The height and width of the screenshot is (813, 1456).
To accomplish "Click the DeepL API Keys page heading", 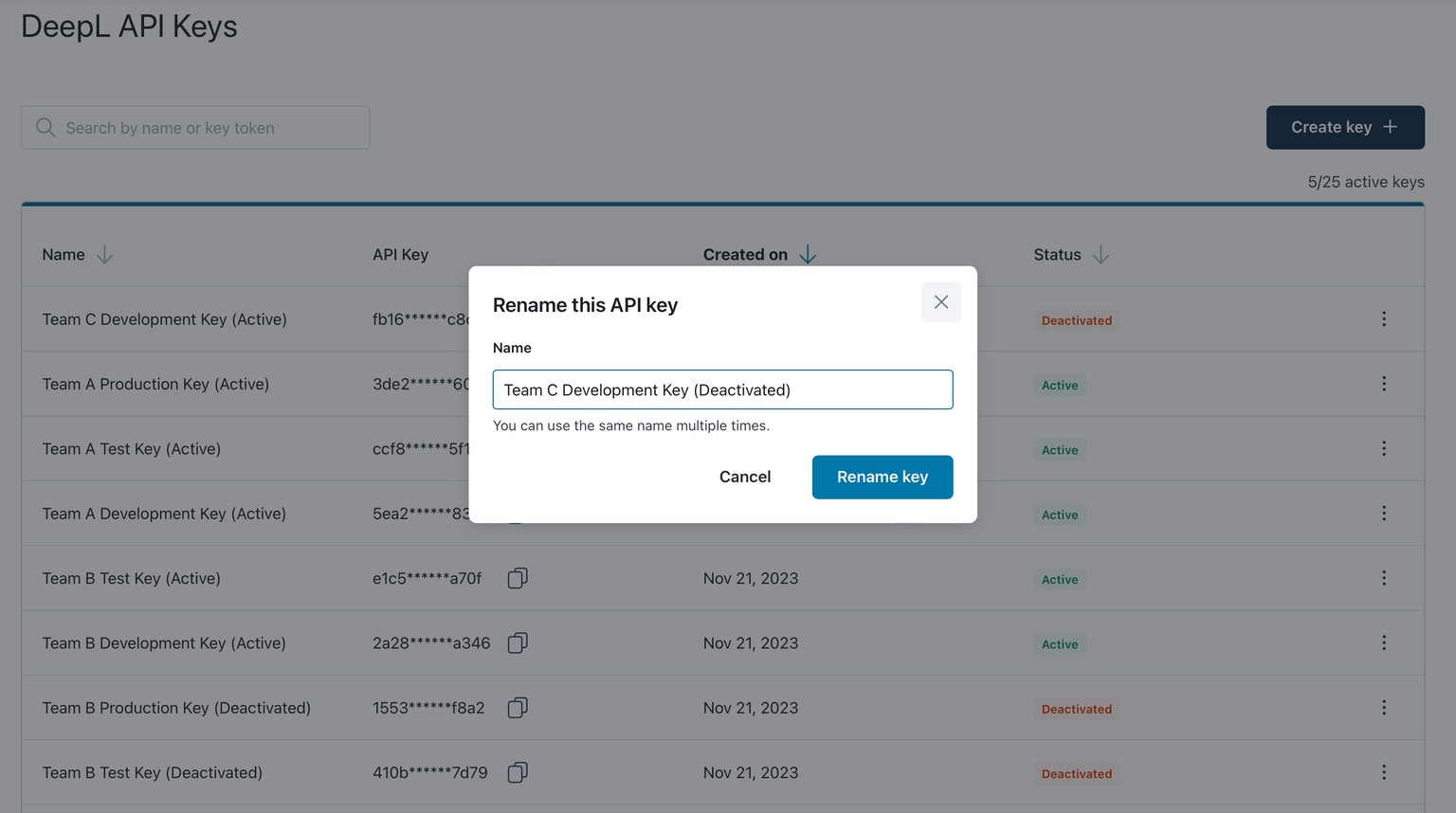I will tap(129, 27).
